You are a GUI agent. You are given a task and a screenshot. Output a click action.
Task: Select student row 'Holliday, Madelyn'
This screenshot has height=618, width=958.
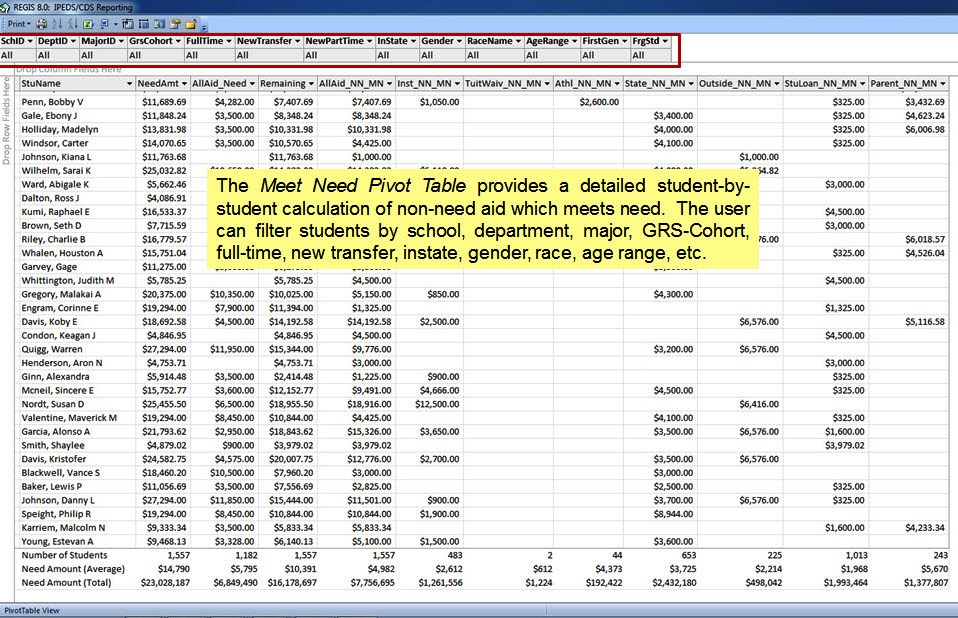point(60,129)
